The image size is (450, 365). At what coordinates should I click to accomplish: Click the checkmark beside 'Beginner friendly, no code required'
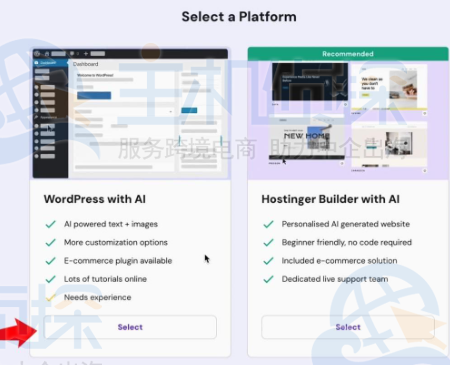(x=268, y=242)
